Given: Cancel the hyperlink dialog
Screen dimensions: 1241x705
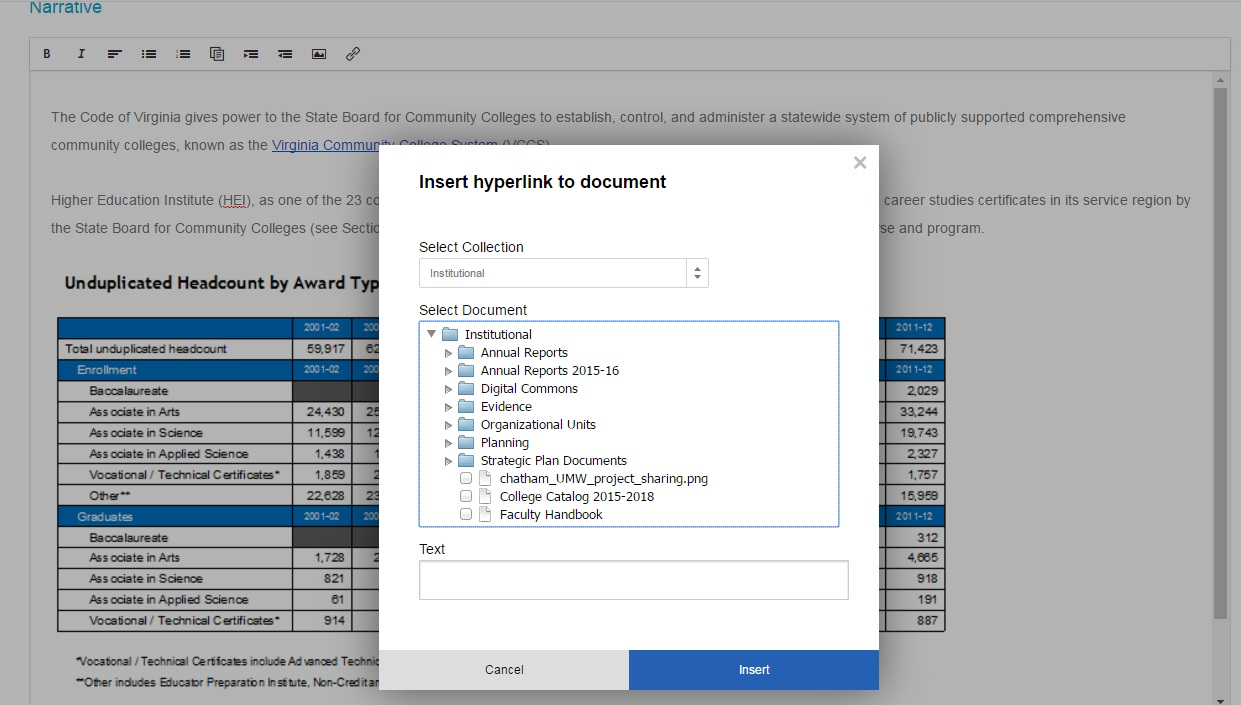Looking at the screenshot, I should (x=504, y=669).
